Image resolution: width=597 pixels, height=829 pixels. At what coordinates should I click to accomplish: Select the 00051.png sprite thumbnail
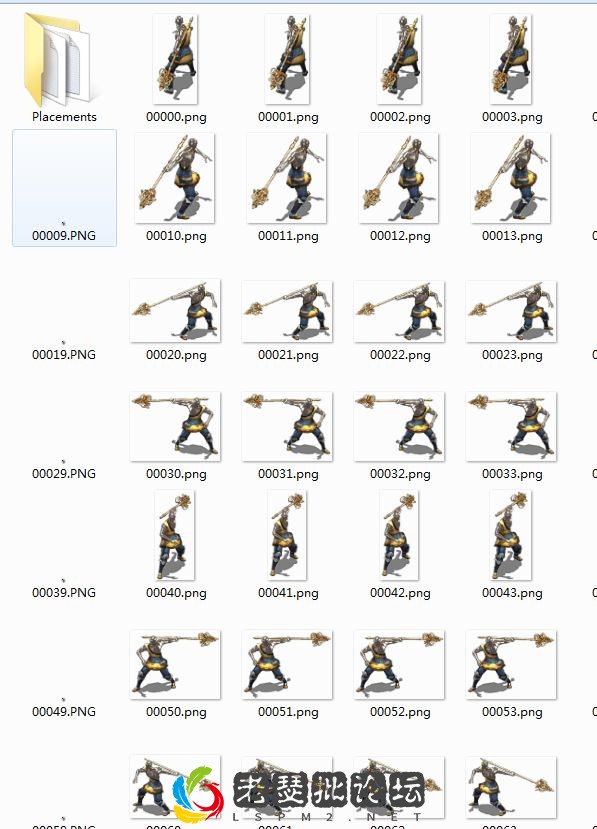[x=287, y=665]
